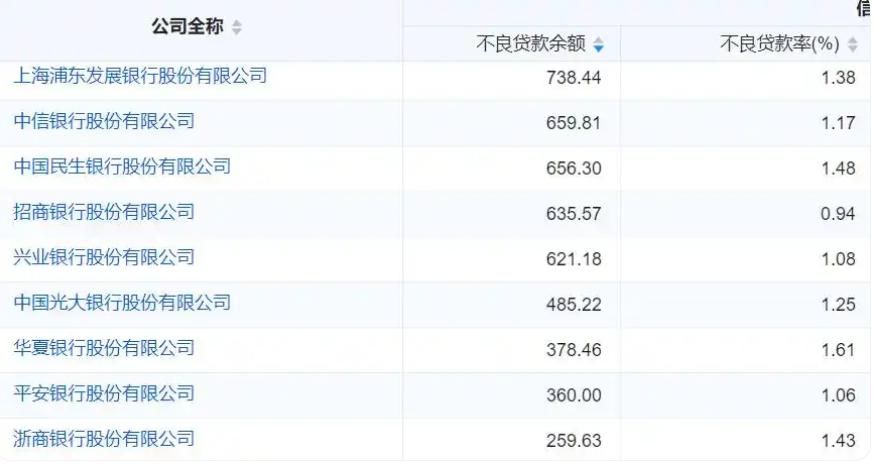Click the 公司全称 column header text
876x465 pixels.
click(187, 27)
